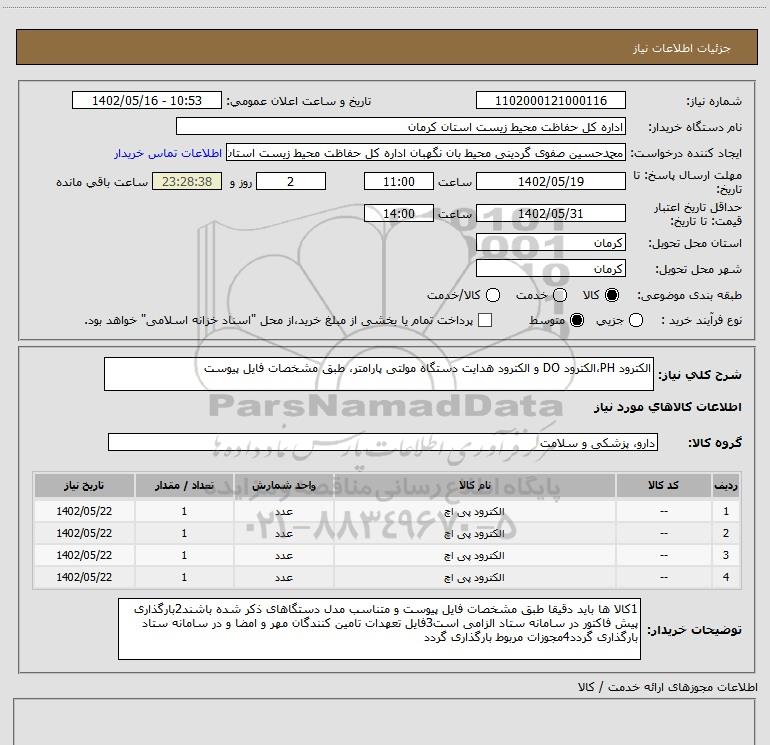The width and height of the screenshot is (770, 745).
Task: Click the price validity time 14:00
Action: 399,214
